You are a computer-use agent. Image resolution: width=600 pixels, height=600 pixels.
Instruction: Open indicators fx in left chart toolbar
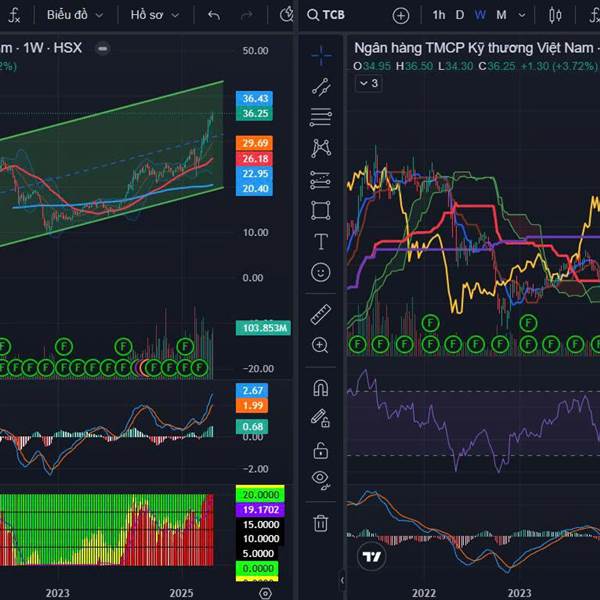tap(14, 15)
